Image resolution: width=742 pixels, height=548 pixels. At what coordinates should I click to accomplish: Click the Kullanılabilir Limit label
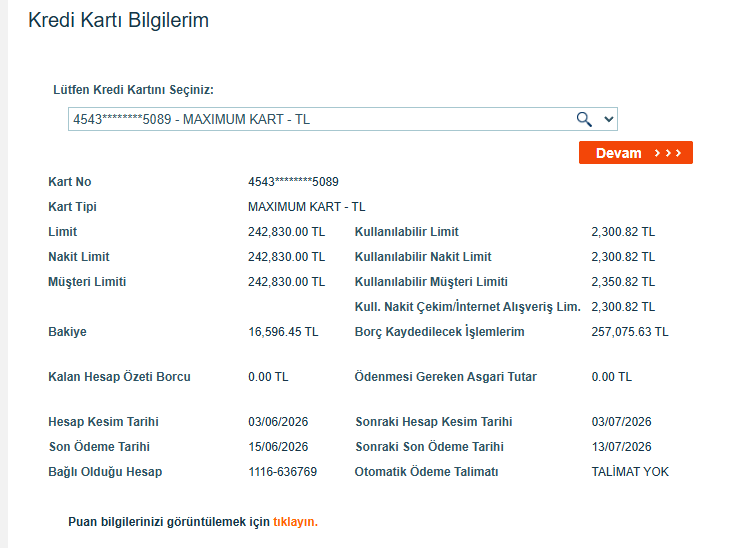[406, 232]
